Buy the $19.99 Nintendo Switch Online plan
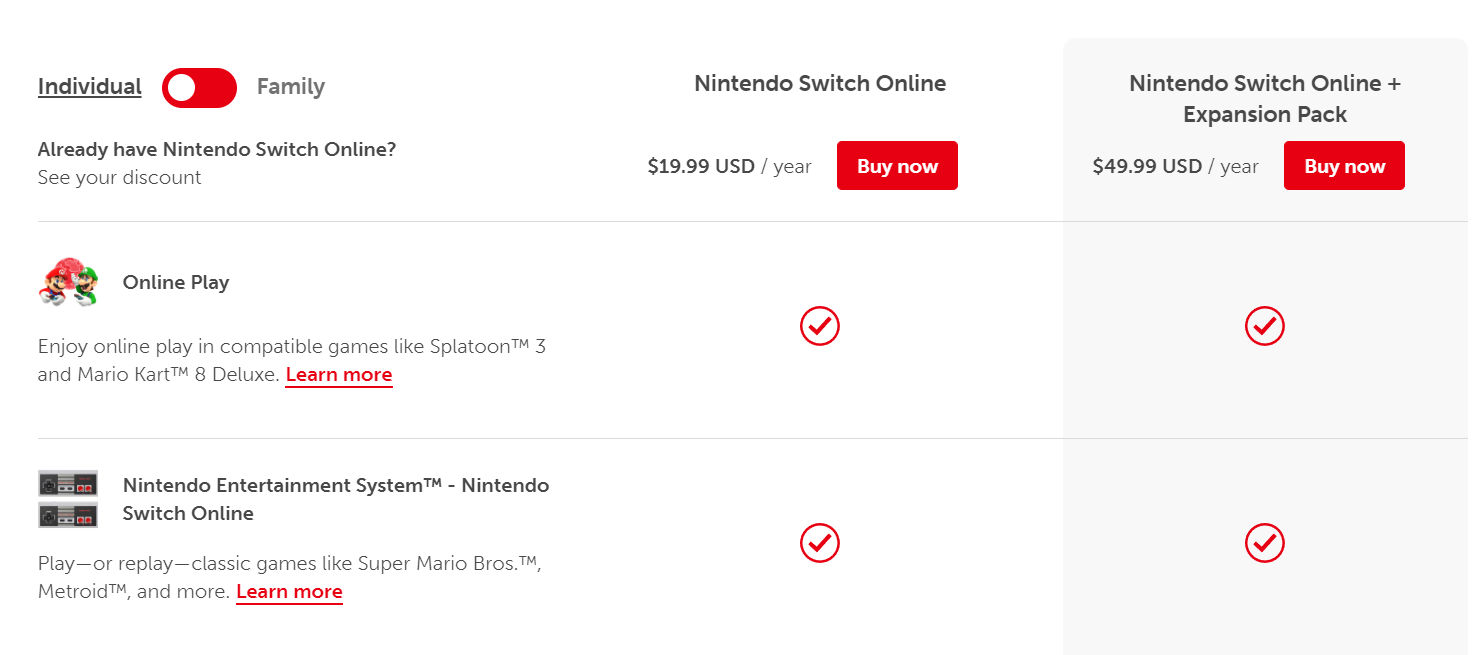 pos(897,166)
